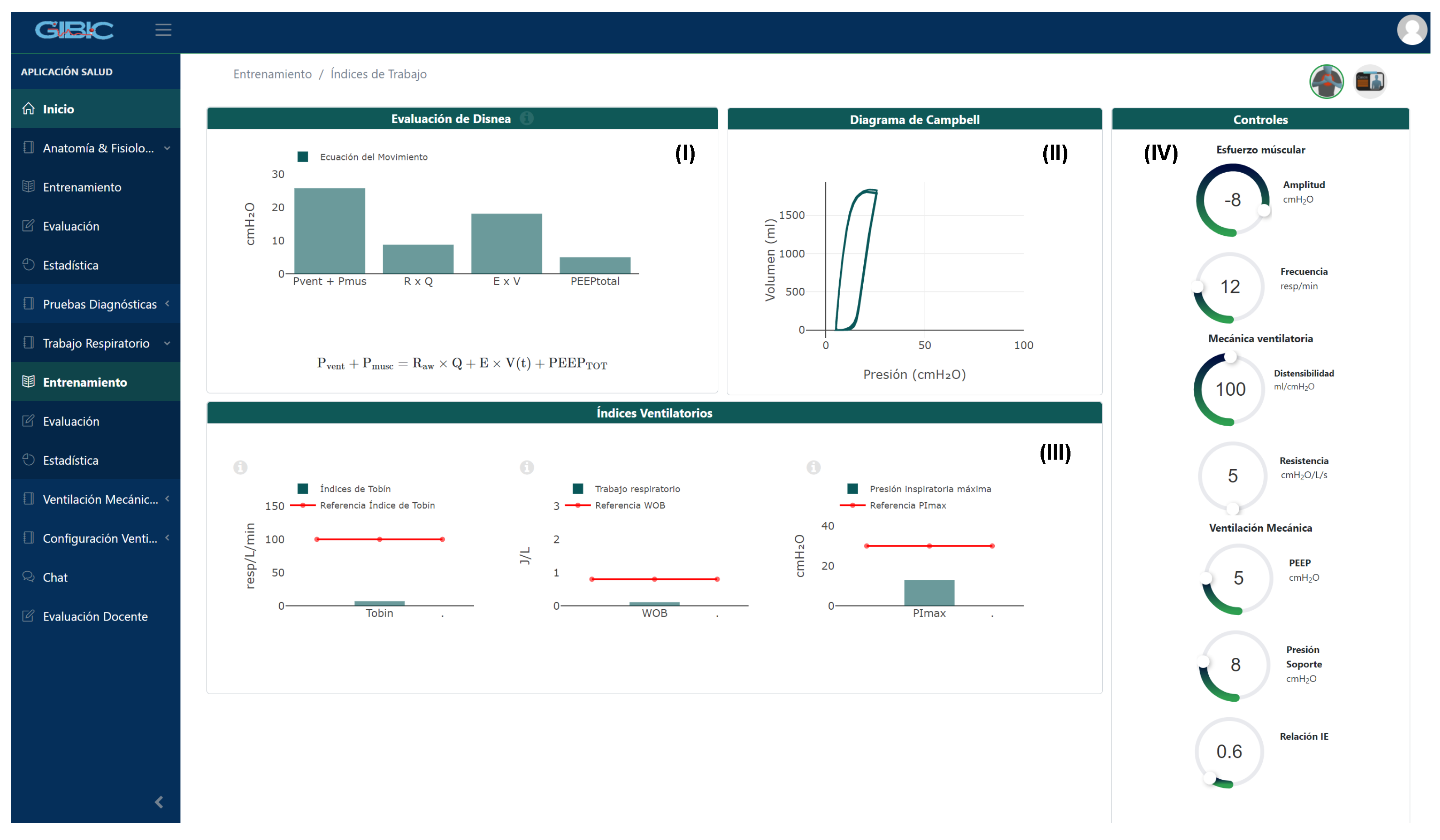Open Chat from the sidebar
The image size is (1440, 840).
55,577
